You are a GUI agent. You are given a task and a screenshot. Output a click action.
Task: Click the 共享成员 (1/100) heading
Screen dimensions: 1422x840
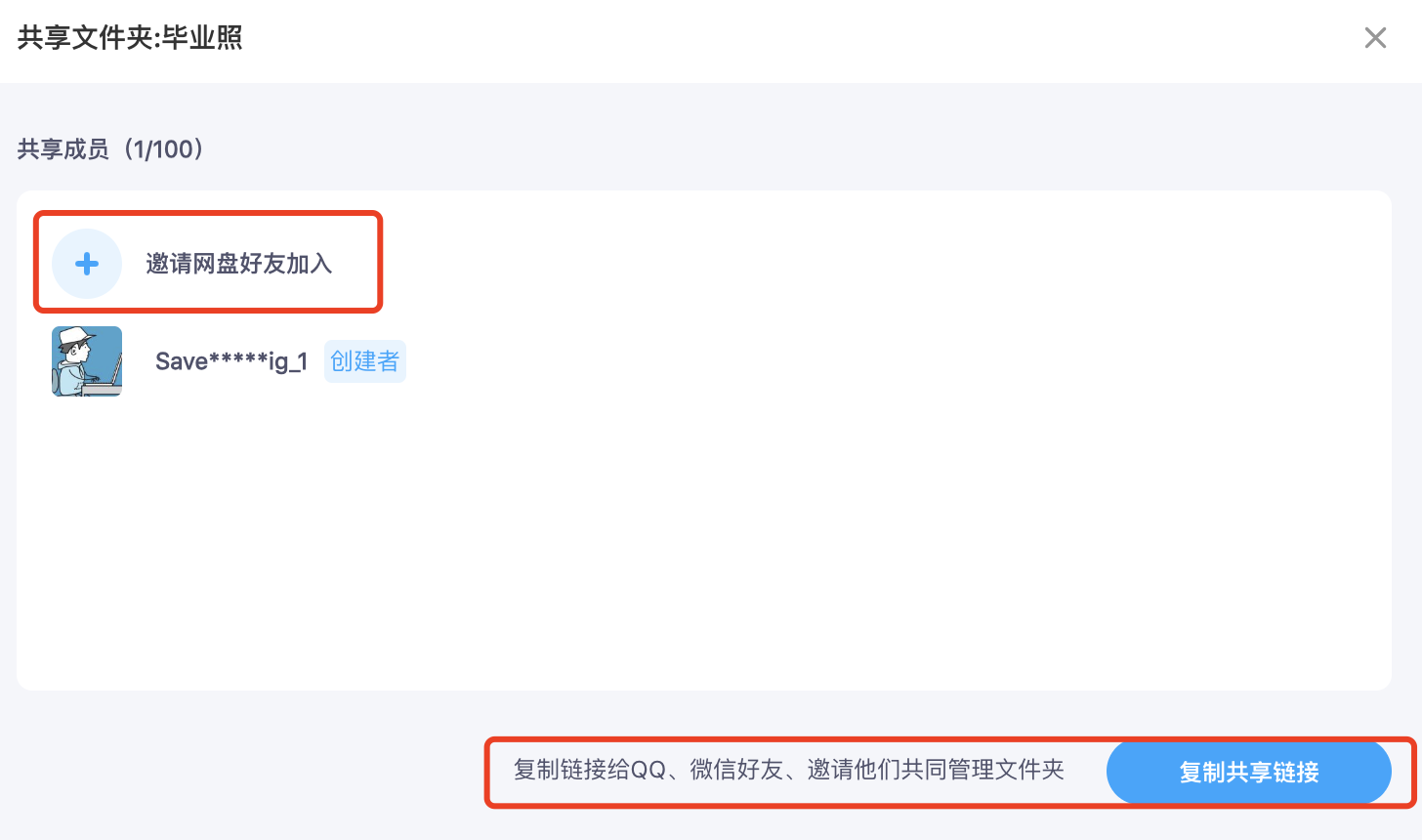(x=110, y=149)
